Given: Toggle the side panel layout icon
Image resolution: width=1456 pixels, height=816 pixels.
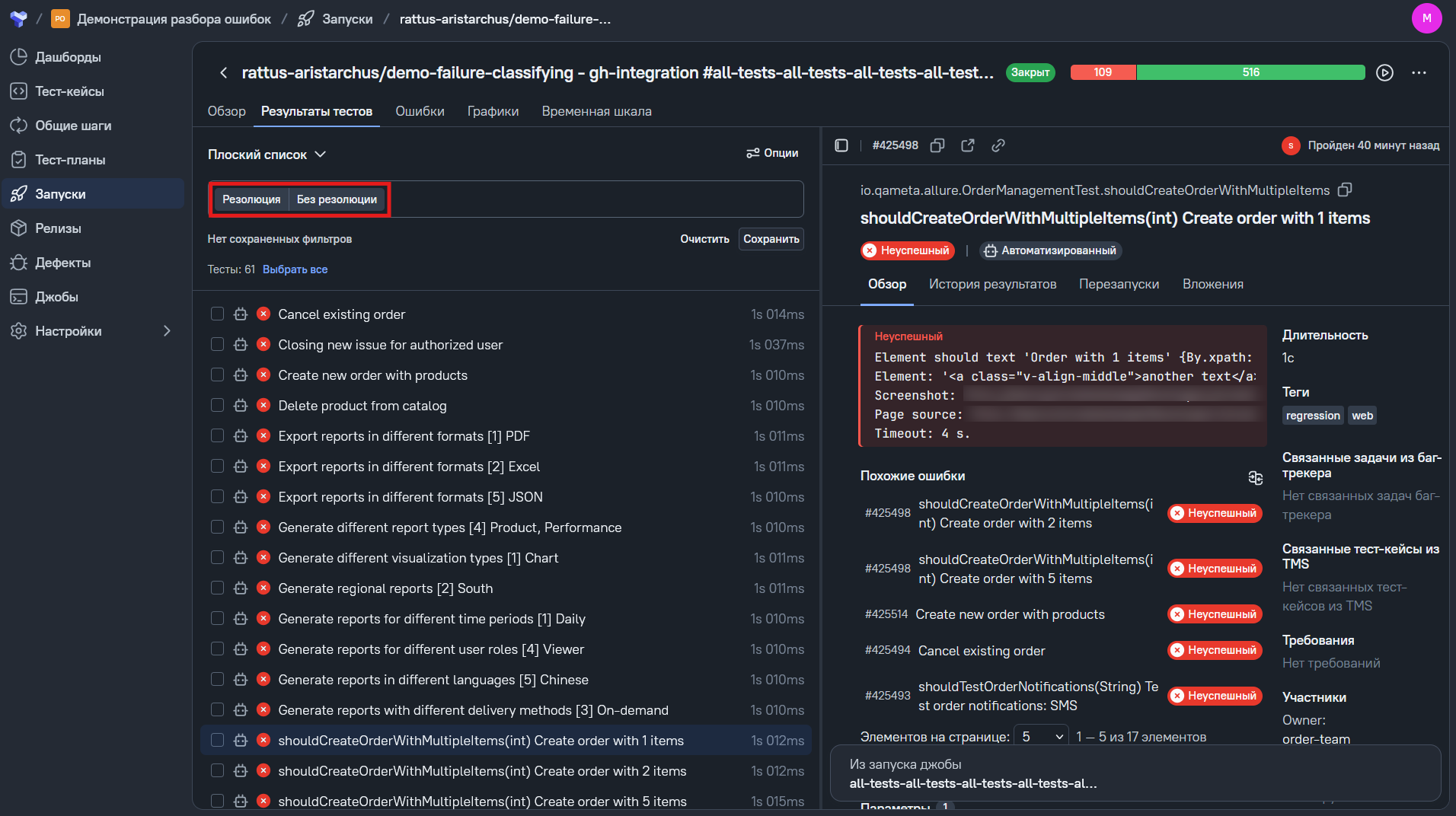Looking at the screenshot, I should pos(841,145).
